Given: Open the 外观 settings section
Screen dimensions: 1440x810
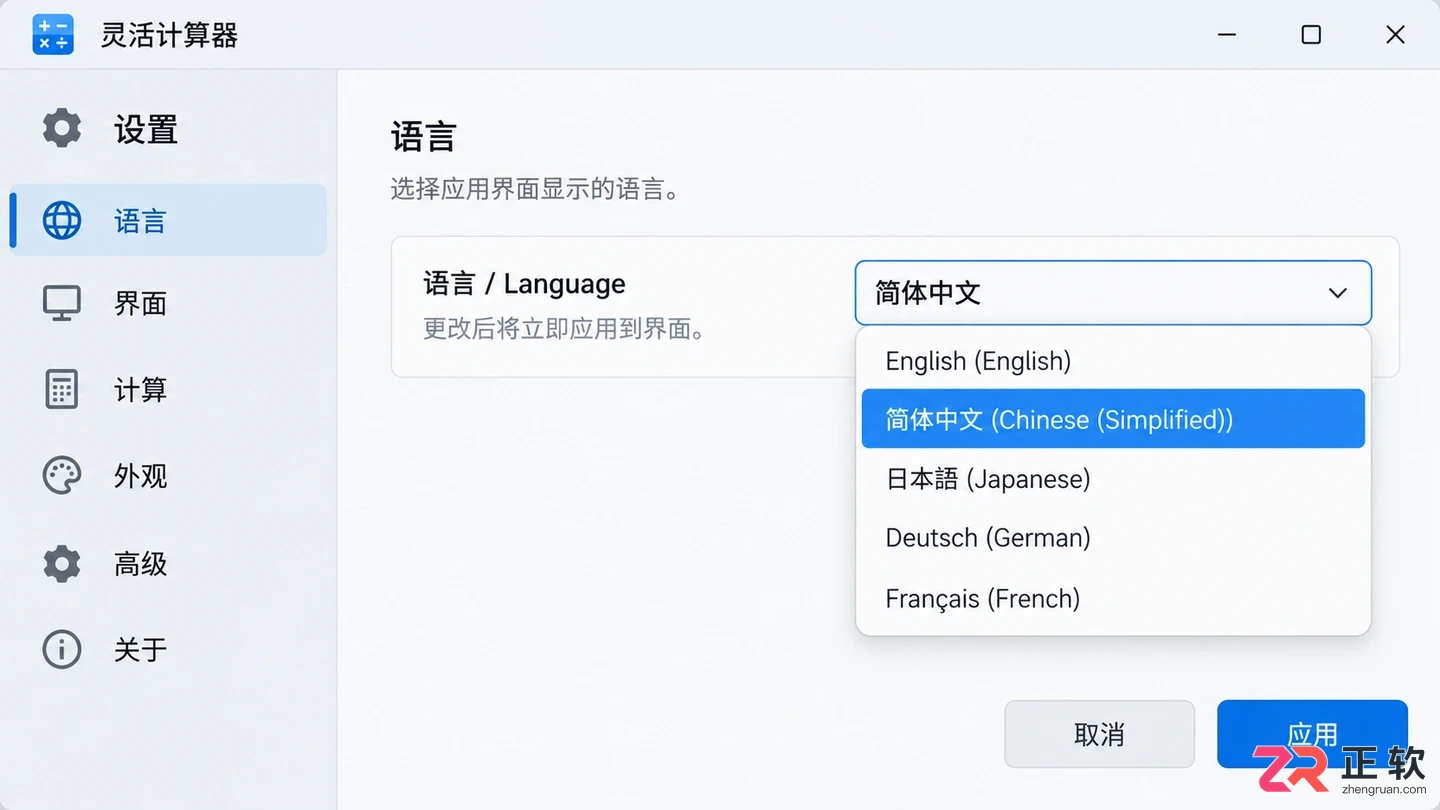Looking at the screenshot, I should pyautogui.click(x=168, y=476).
